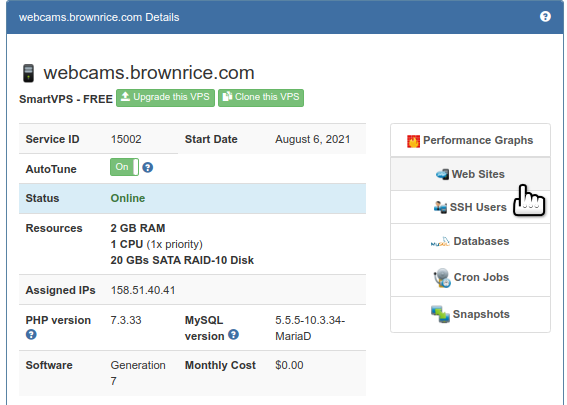
Task: Open the help icon in the Details header
Action: tap(545, 17)
